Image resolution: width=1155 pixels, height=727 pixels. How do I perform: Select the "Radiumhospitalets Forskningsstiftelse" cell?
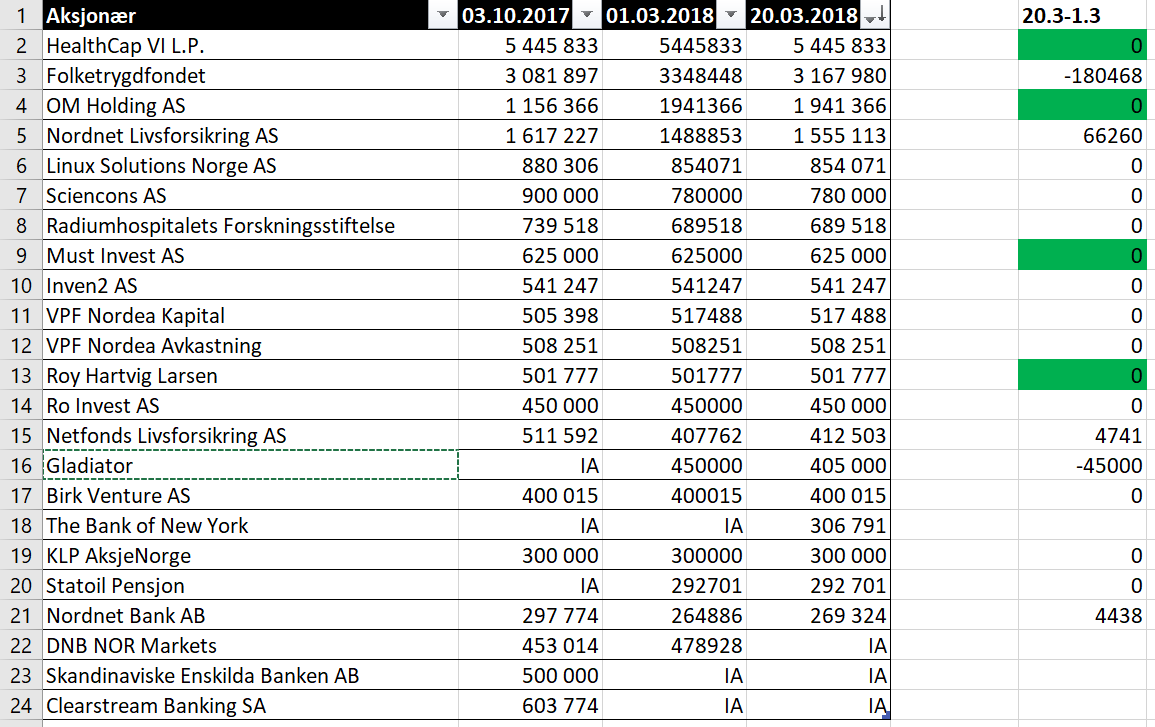(x=250, y=225)
